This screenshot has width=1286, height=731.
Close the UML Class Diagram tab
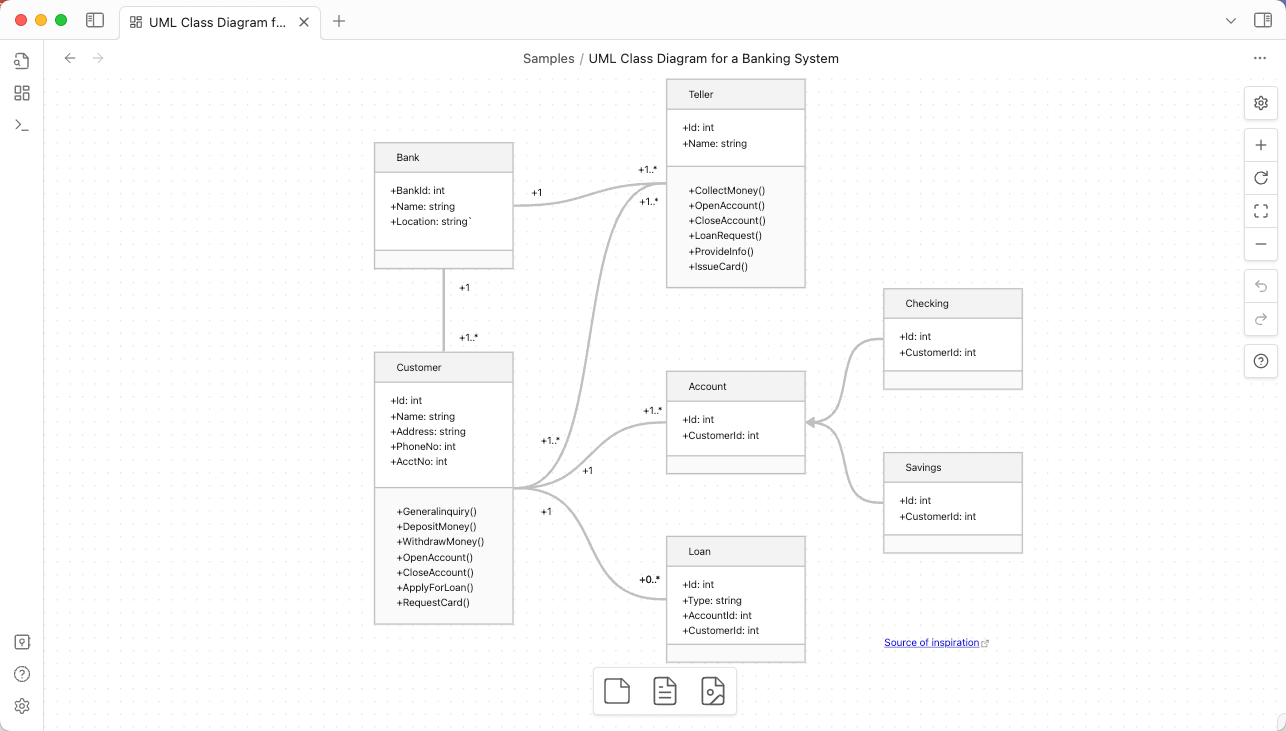pyautogui.click(x=305, y=21)
